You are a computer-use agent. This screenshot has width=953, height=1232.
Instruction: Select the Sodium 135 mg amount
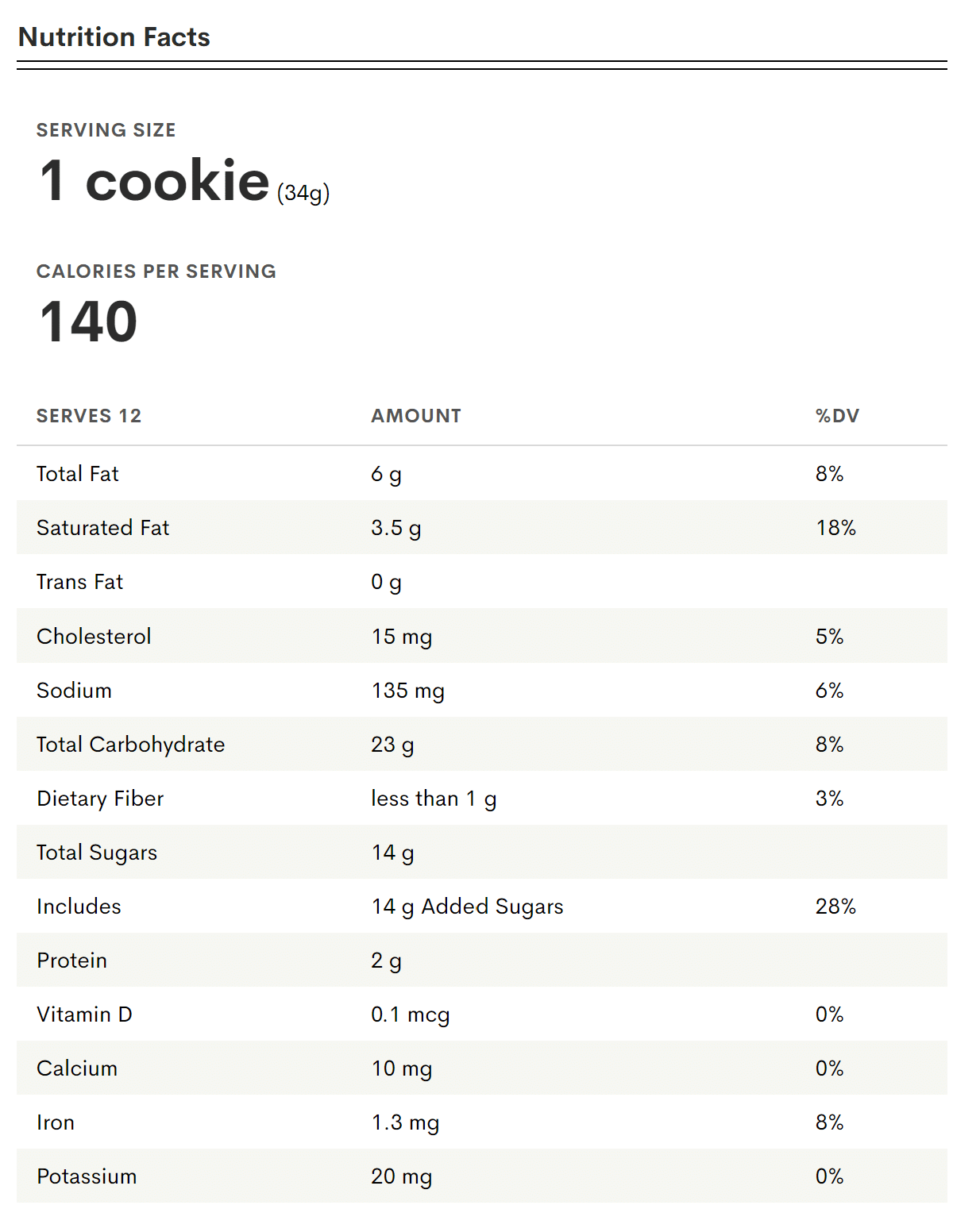pos(407,691)
